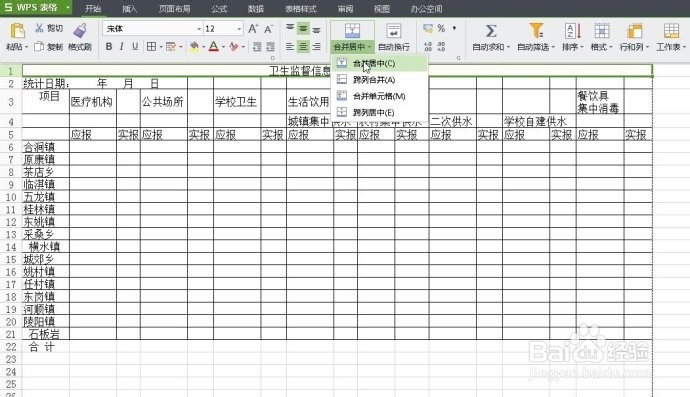Open the WPS 表格 application menu button
690x397 pixels.
coord(37,7)
